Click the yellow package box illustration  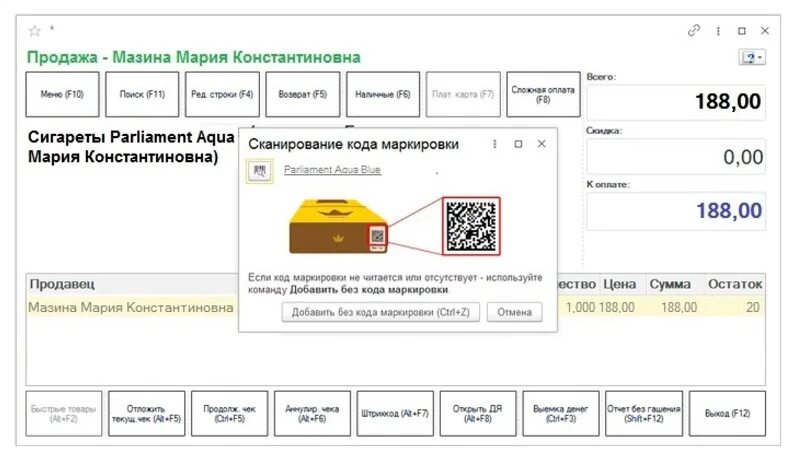[339, 226]
